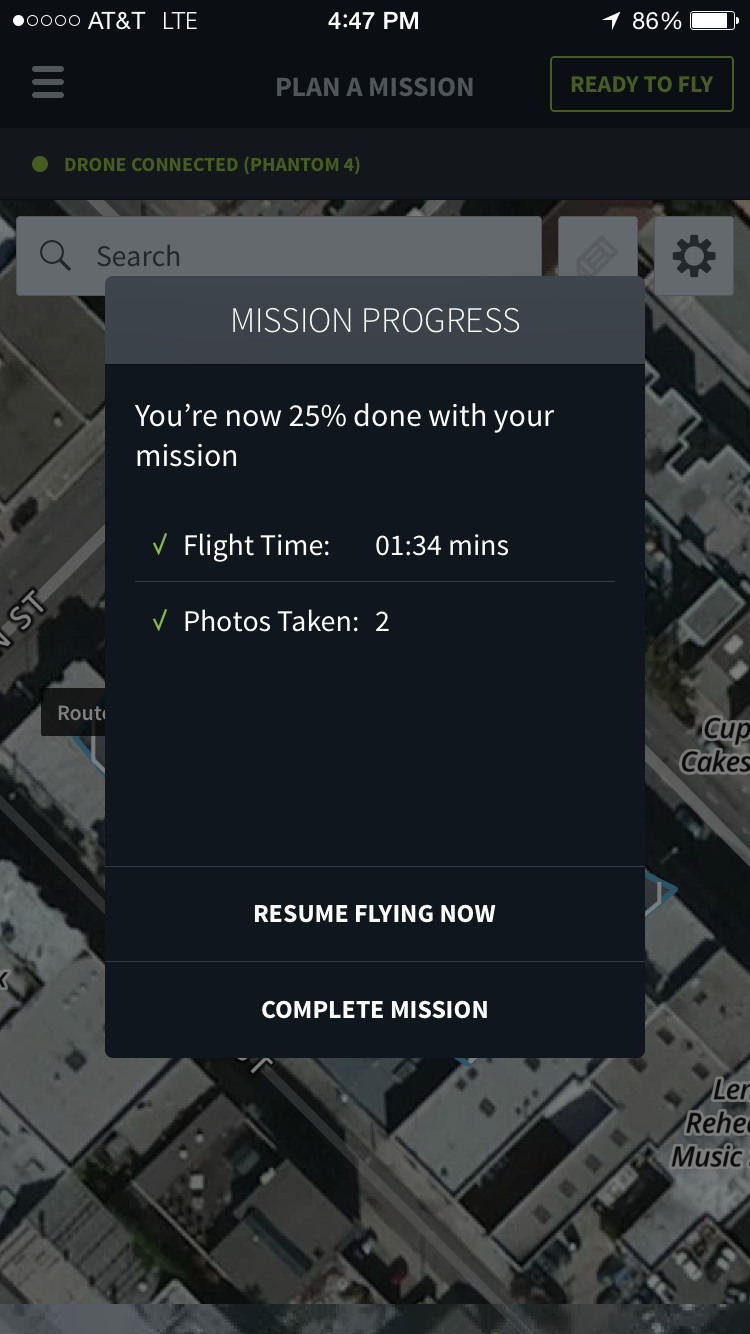Tap the settings gear icon
Viewport: 750px width, 1334px height.
694,256
